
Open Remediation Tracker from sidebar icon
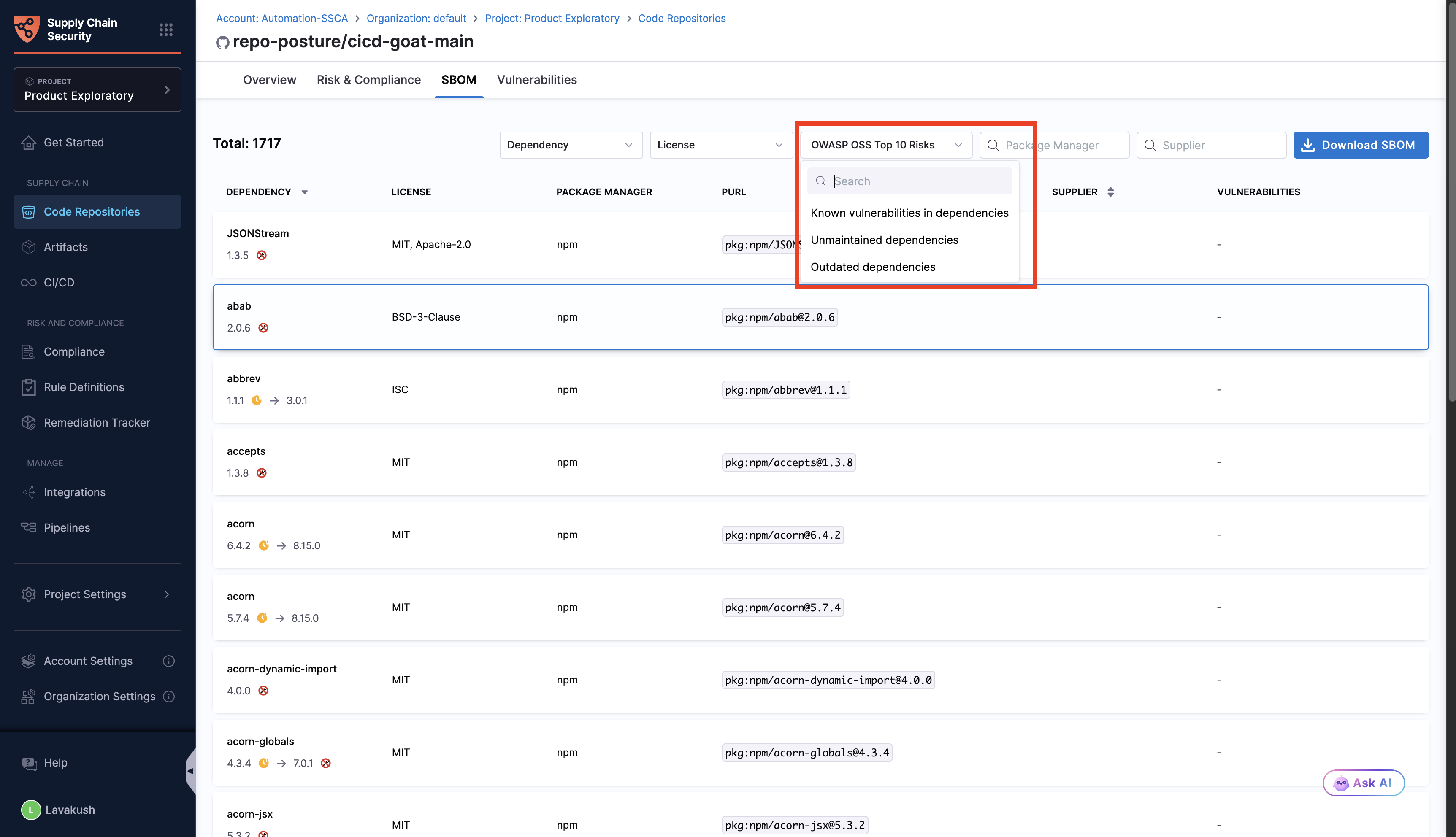pos(29,423)
